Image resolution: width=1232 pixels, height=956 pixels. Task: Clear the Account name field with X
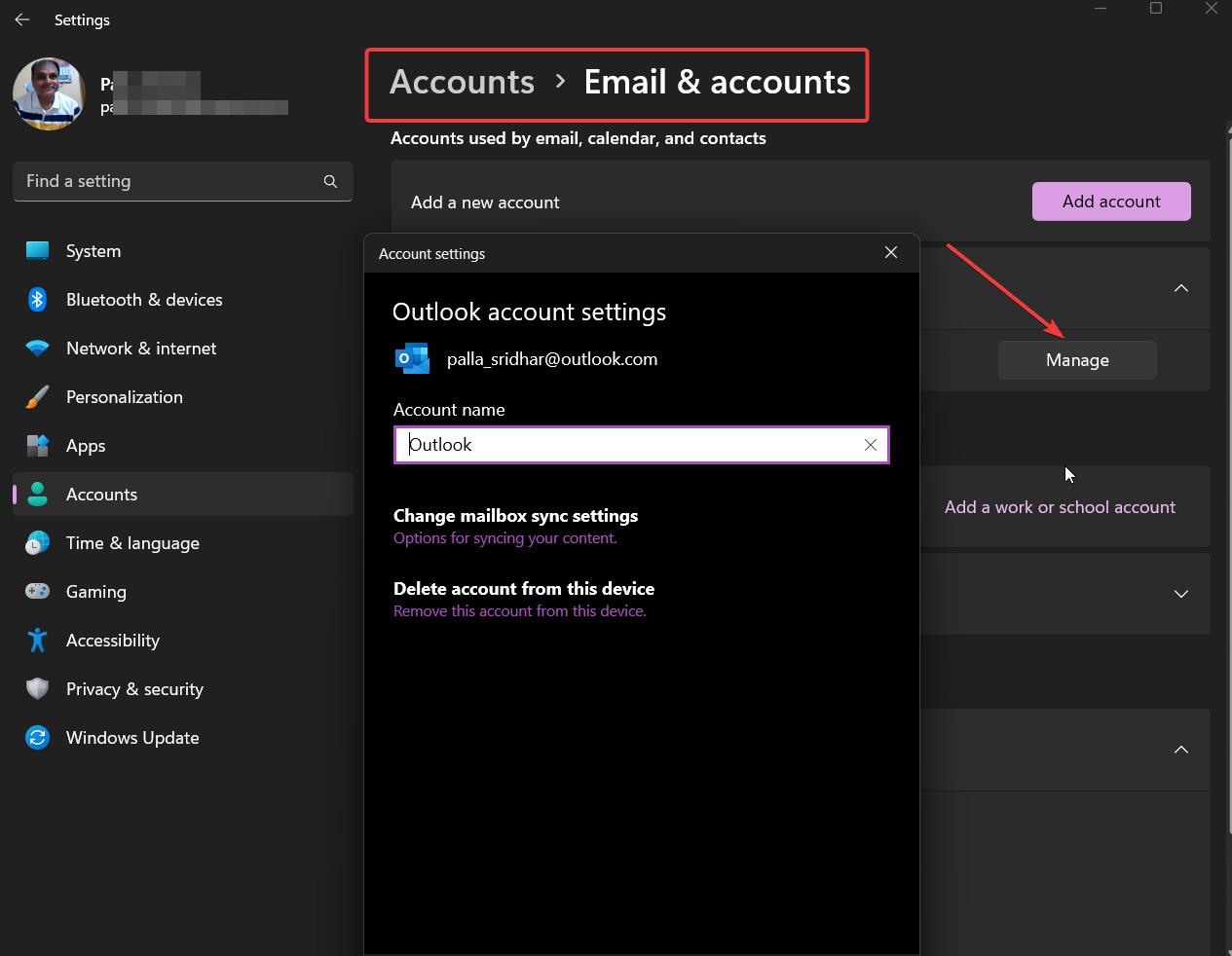pos(870,445)
